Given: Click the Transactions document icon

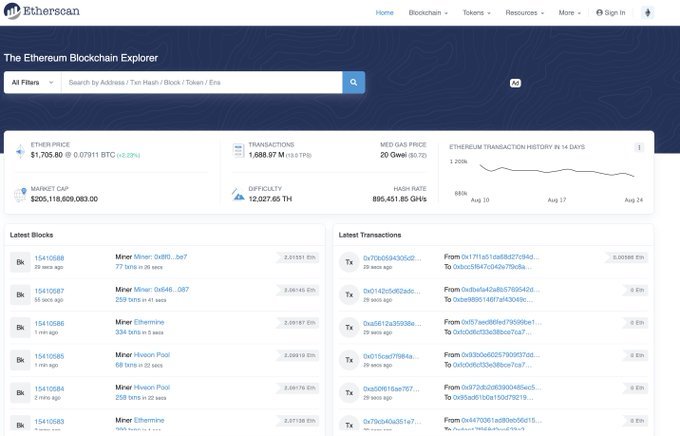Looking at the screenshot, I should pos(238,151).
